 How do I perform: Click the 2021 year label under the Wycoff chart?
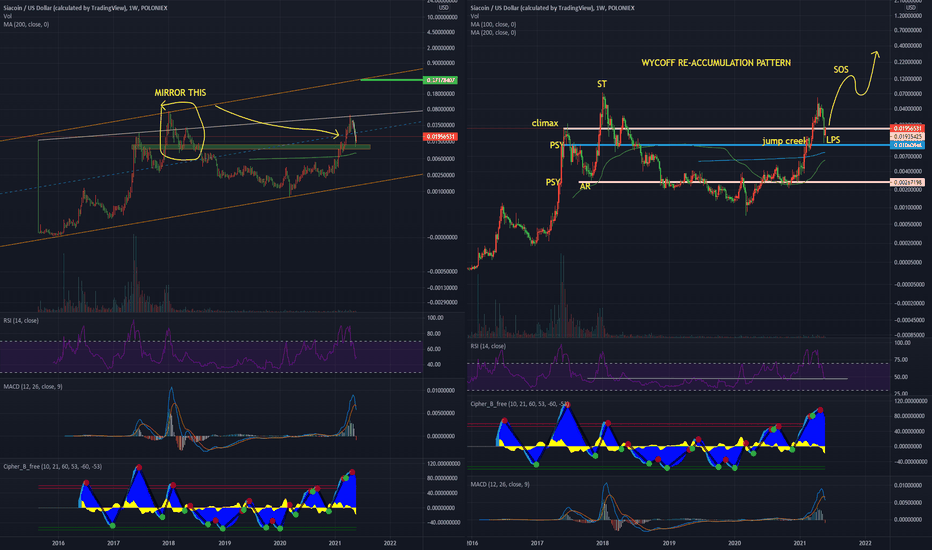[x=800, y=543]
